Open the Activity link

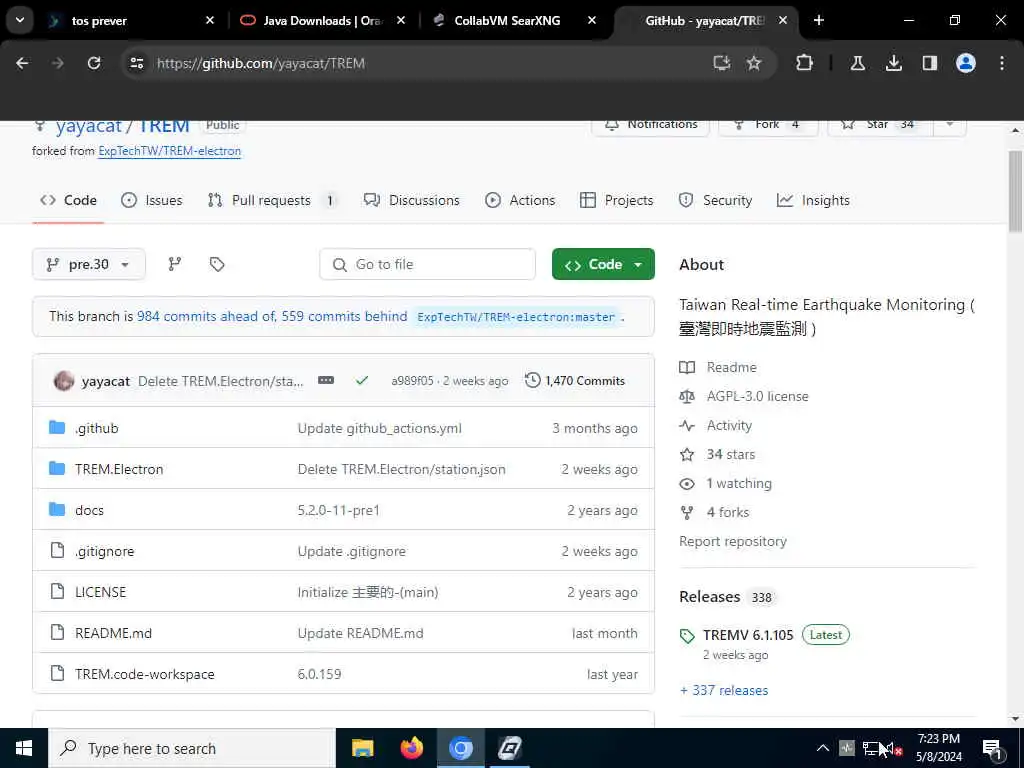[x=729, y=426]
